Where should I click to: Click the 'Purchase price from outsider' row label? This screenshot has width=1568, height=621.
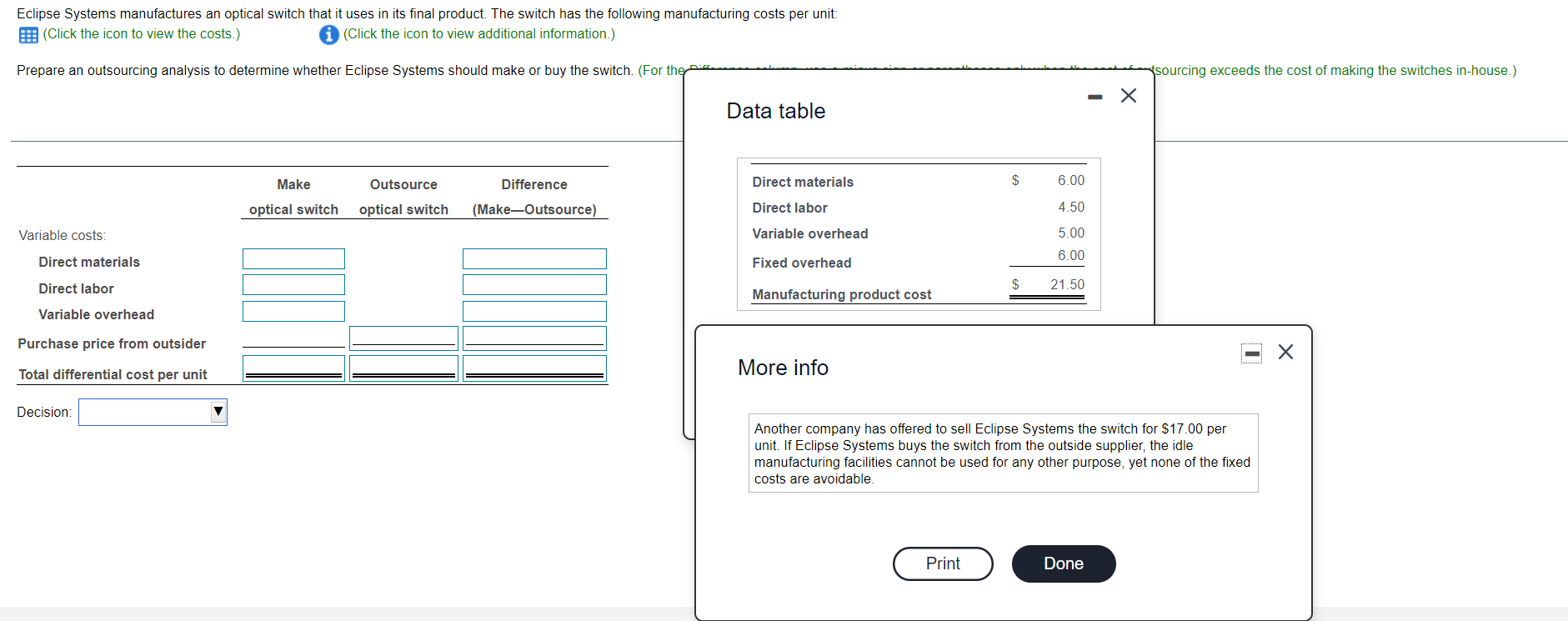(112, 343)
